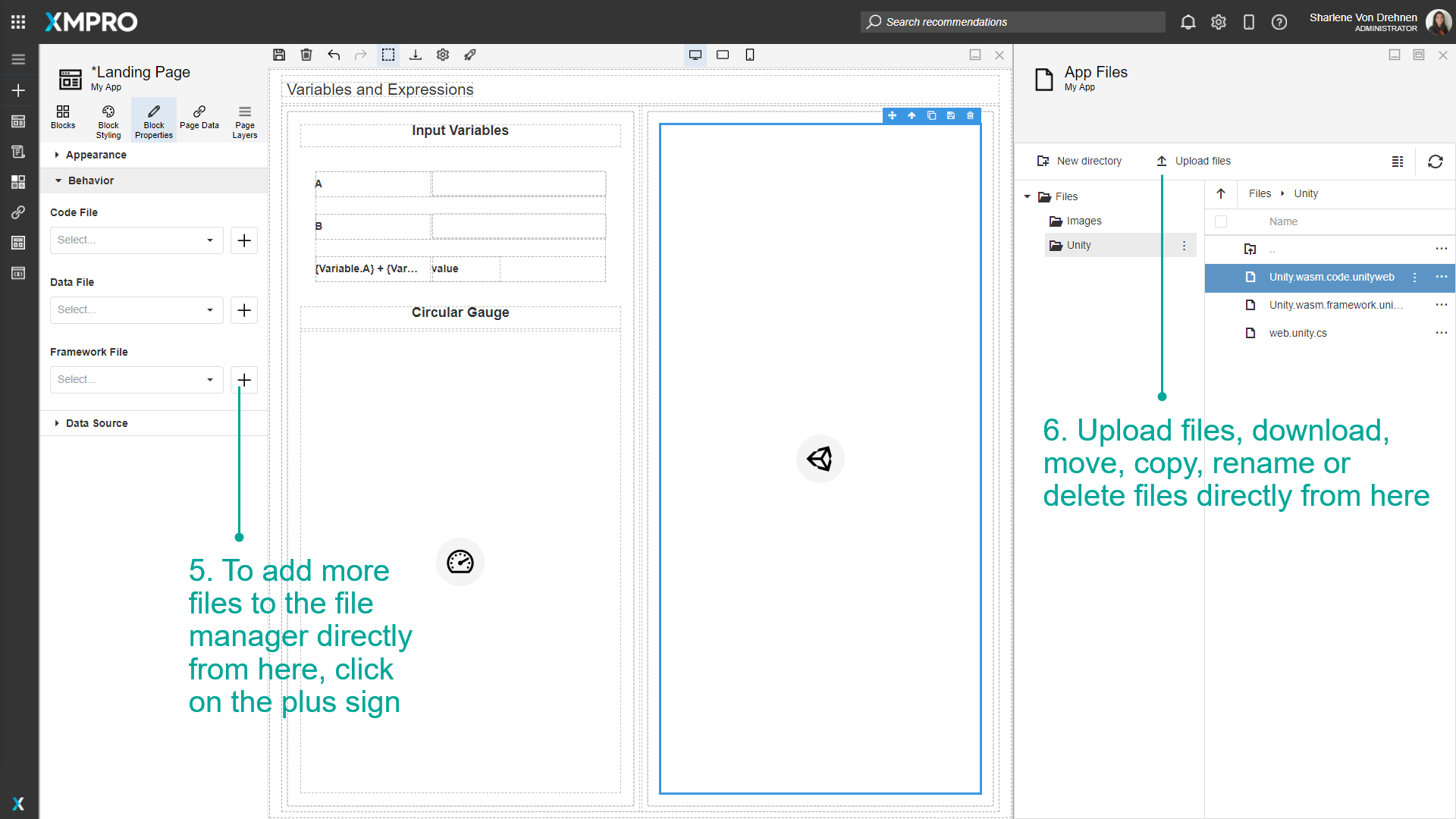Delete the selected Unity block via trash icon
Viewport: 1456px width, 819px height.
[970, 115]
